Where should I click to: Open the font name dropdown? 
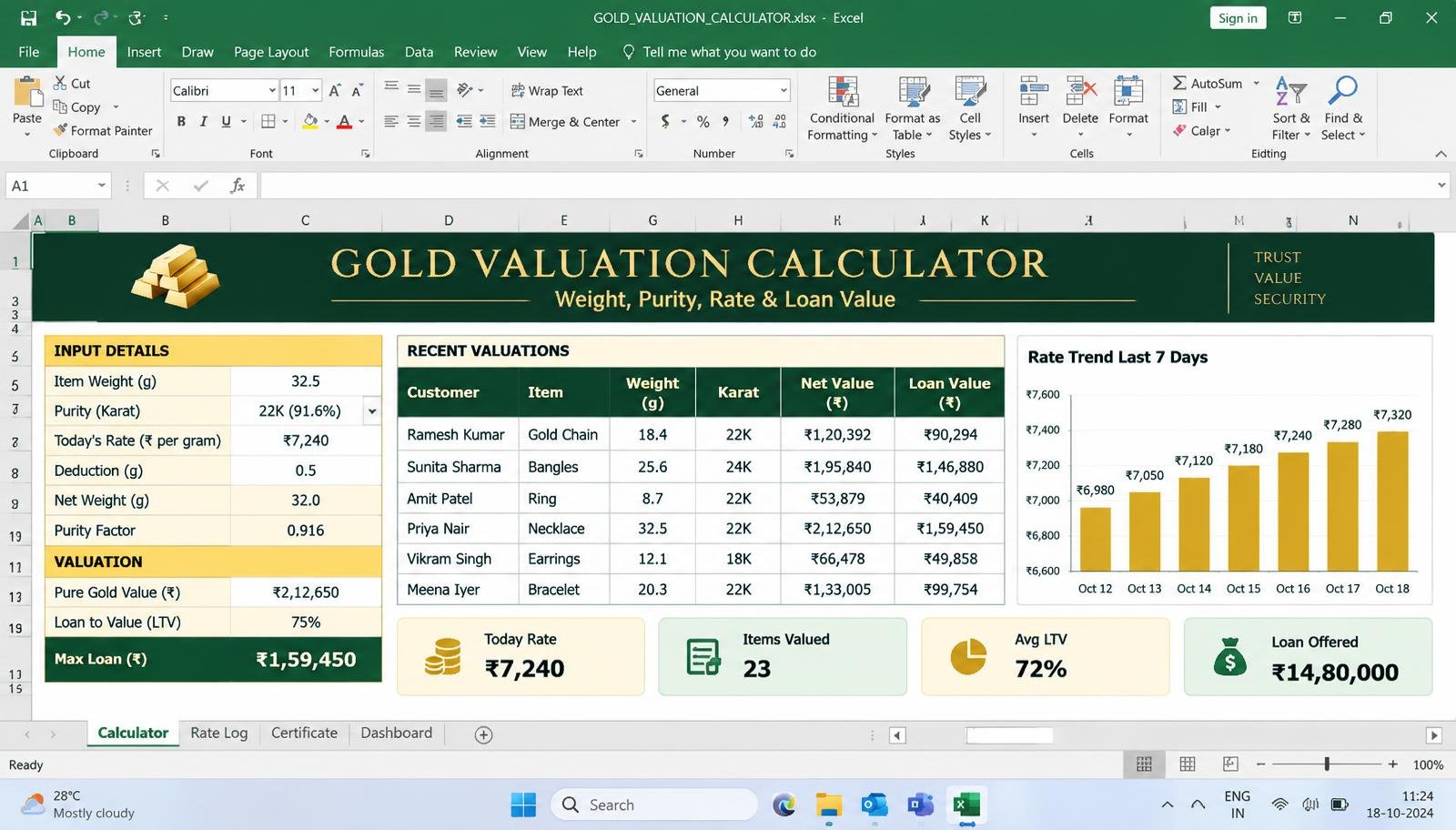pos(271,90)
